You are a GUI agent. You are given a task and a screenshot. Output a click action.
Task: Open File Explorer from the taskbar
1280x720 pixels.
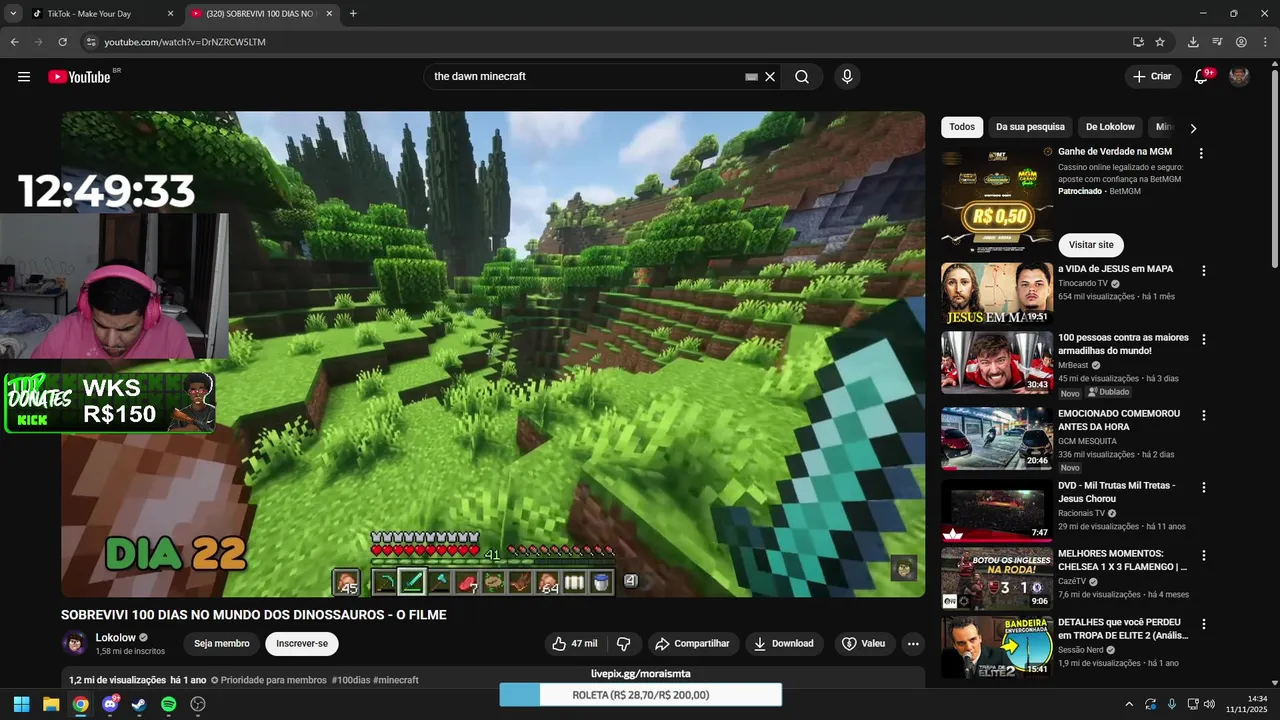[51, 704]
